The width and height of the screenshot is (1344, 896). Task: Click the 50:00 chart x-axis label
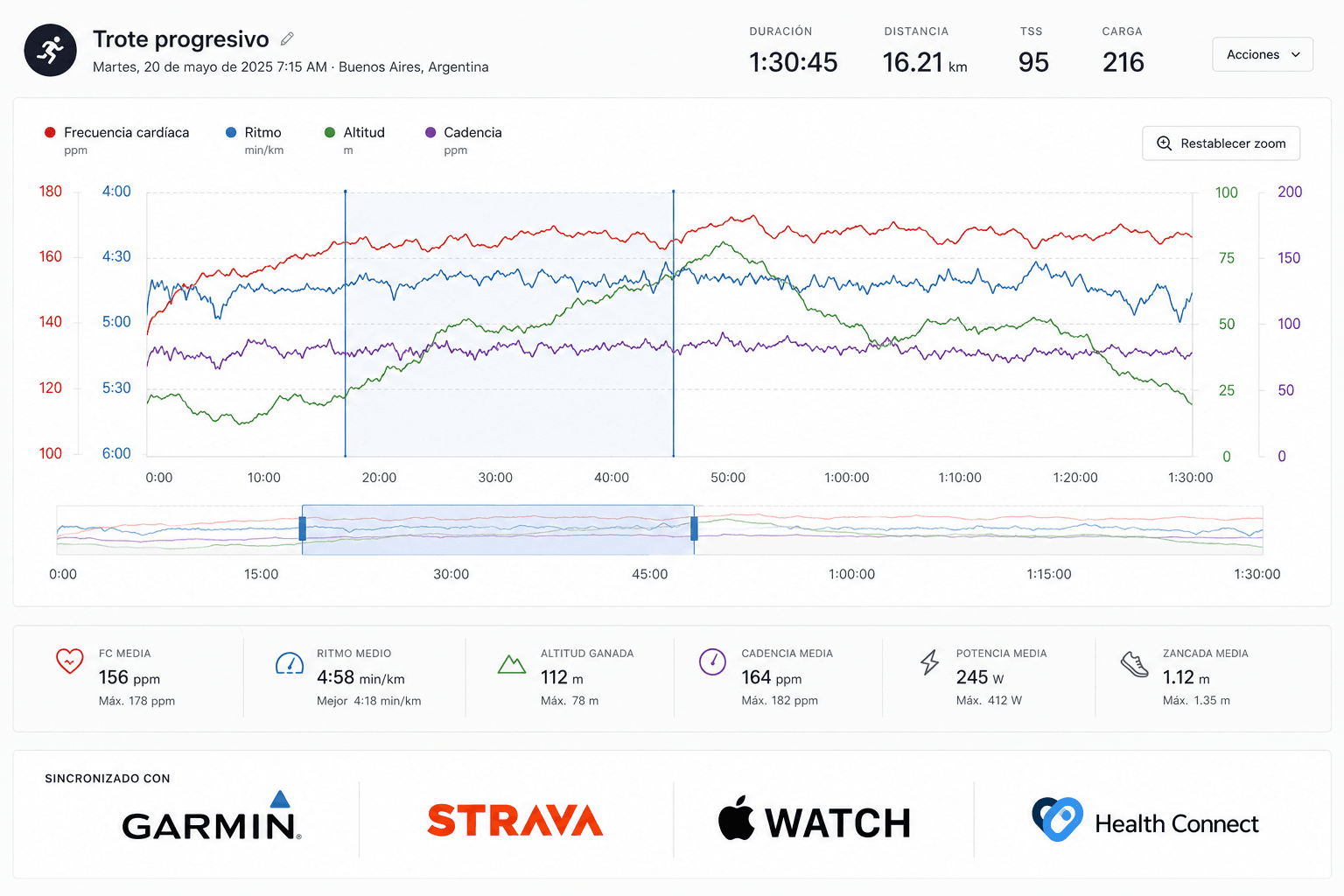(728, 478)
